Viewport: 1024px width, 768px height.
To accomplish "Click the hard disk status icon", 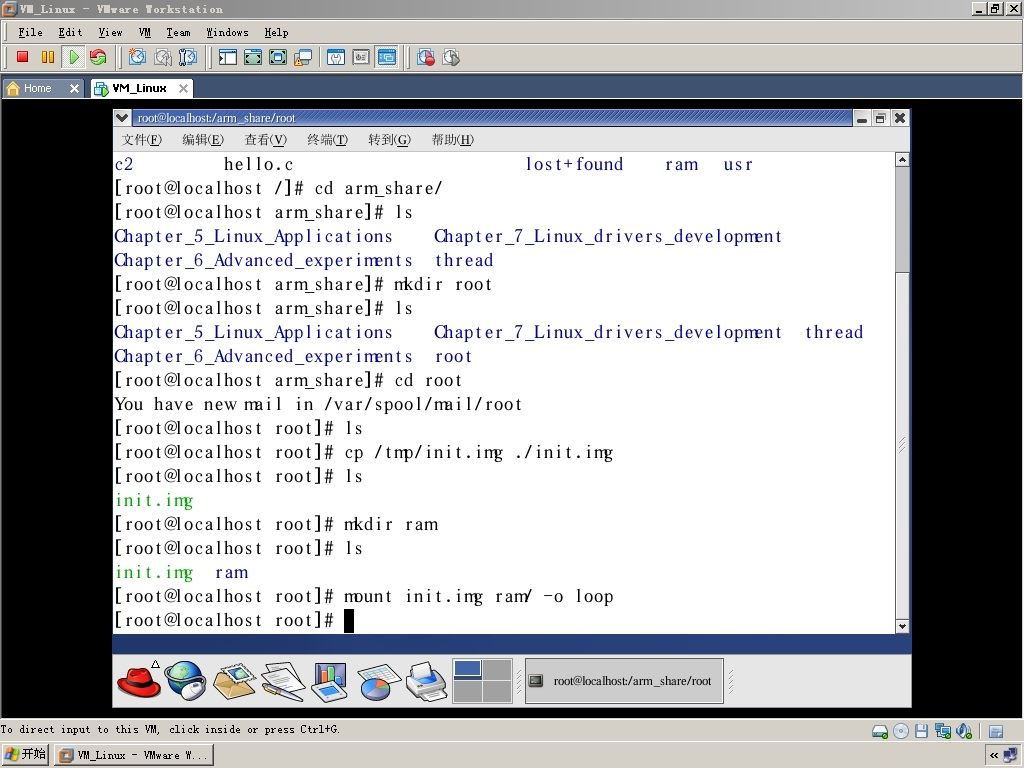I will coord(880,731).
